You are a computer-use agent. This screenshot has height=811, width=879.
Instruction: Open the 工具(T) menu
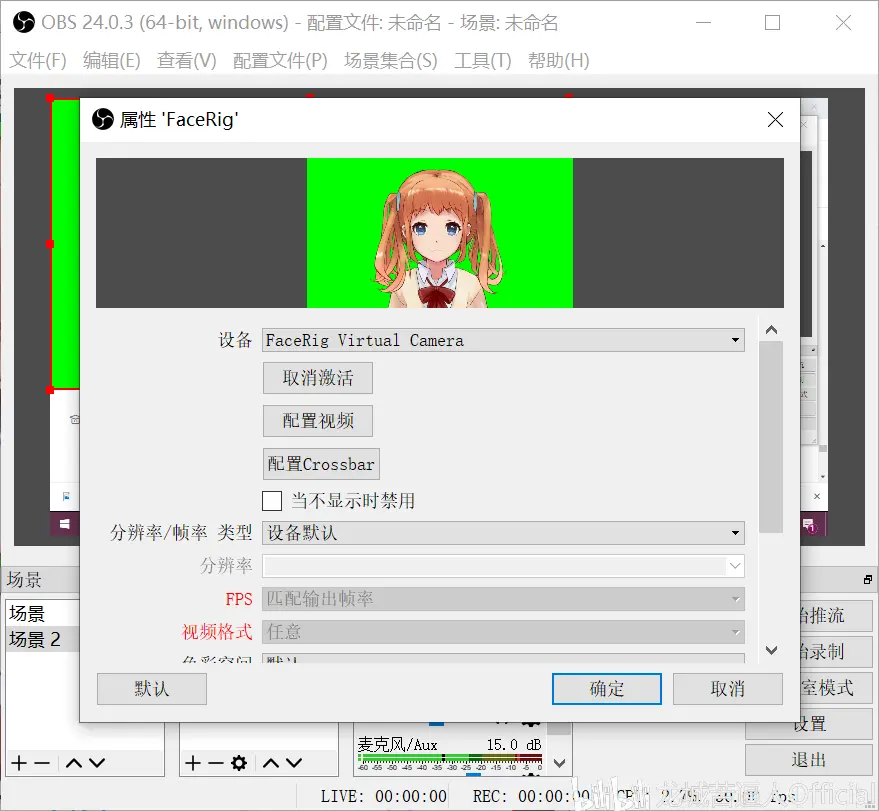click(x=483, y=60)
